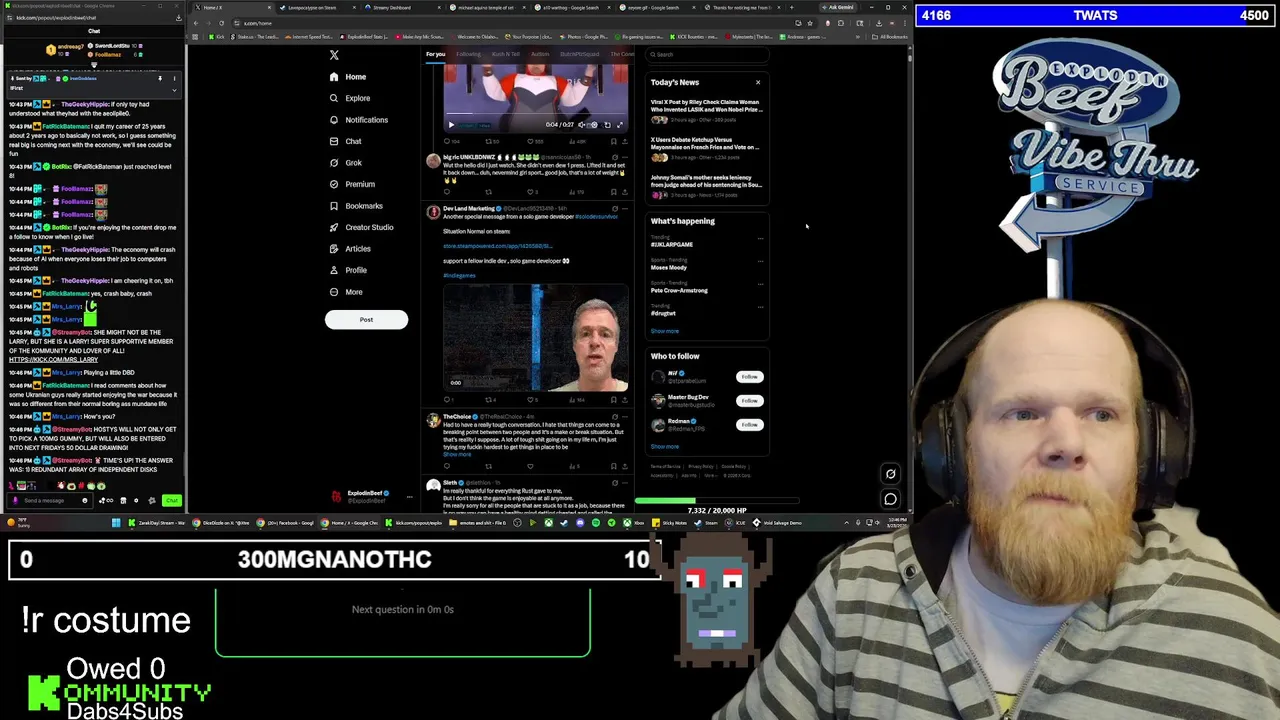1280x720 pixels.
Task: Open Notifications in X sidebar
Action: point(359,120)
